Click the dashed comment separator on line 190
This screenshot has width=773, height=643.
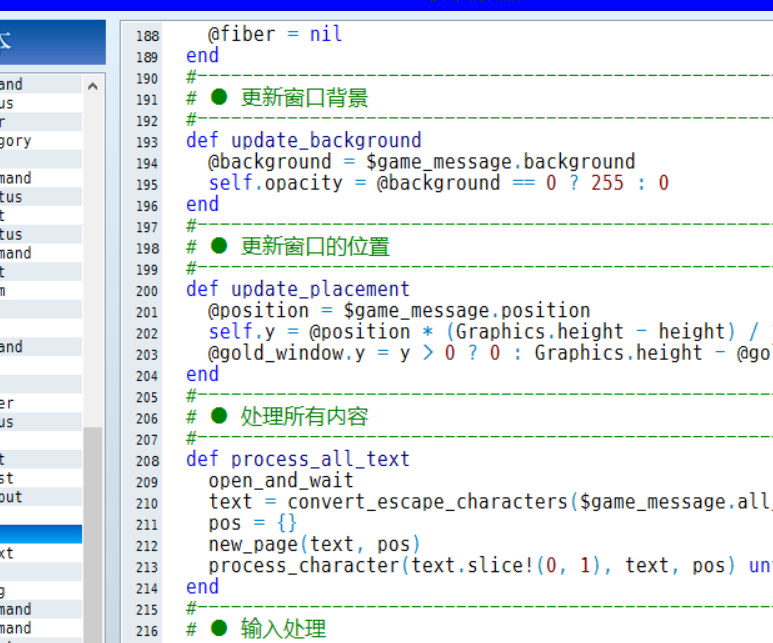(479, 76)
